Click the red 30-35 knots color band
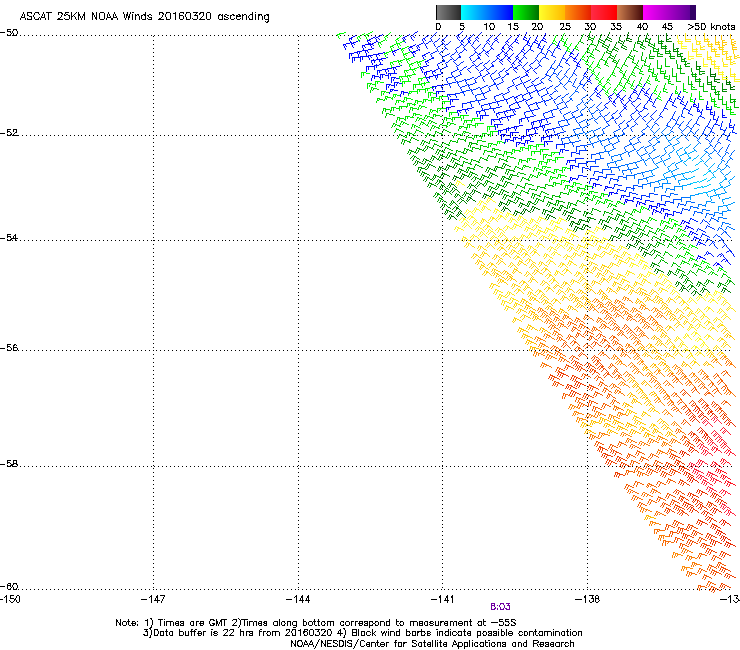Screen dimensions: 740x650 click(x=604, y=12)
